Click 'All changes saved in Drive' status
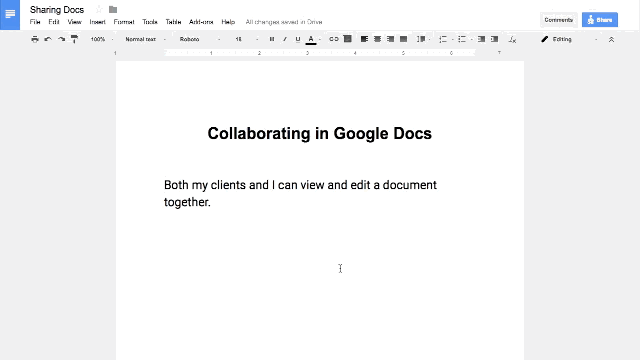Image resolution: width=640 pixels, height=360 pixels. pyautogui.click(x=284, y=22)
